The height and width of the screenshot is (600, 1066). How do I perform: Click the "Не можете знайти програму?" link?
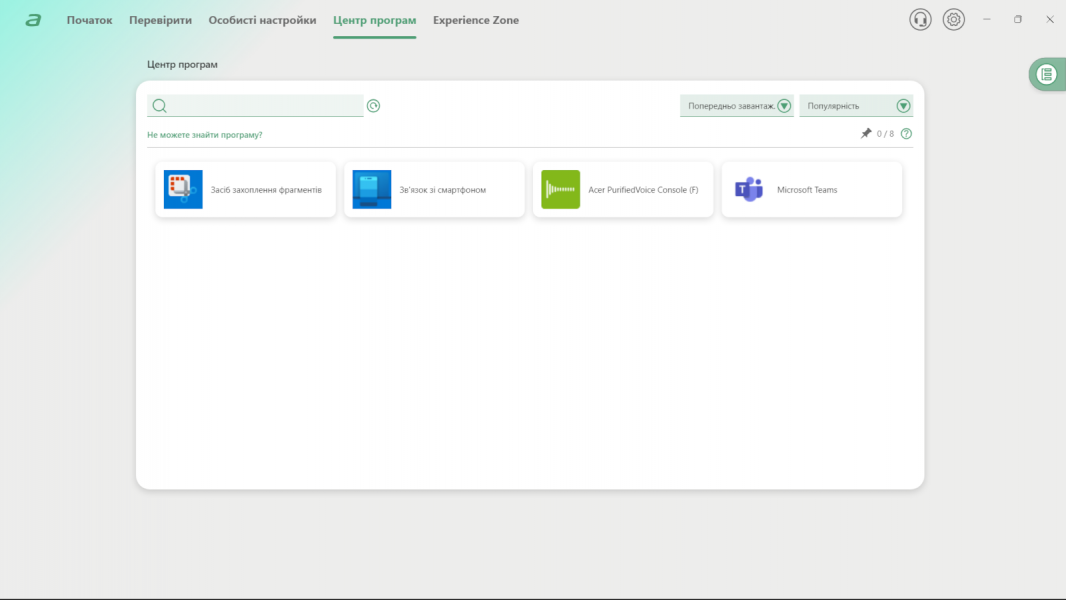pos(204,135)
